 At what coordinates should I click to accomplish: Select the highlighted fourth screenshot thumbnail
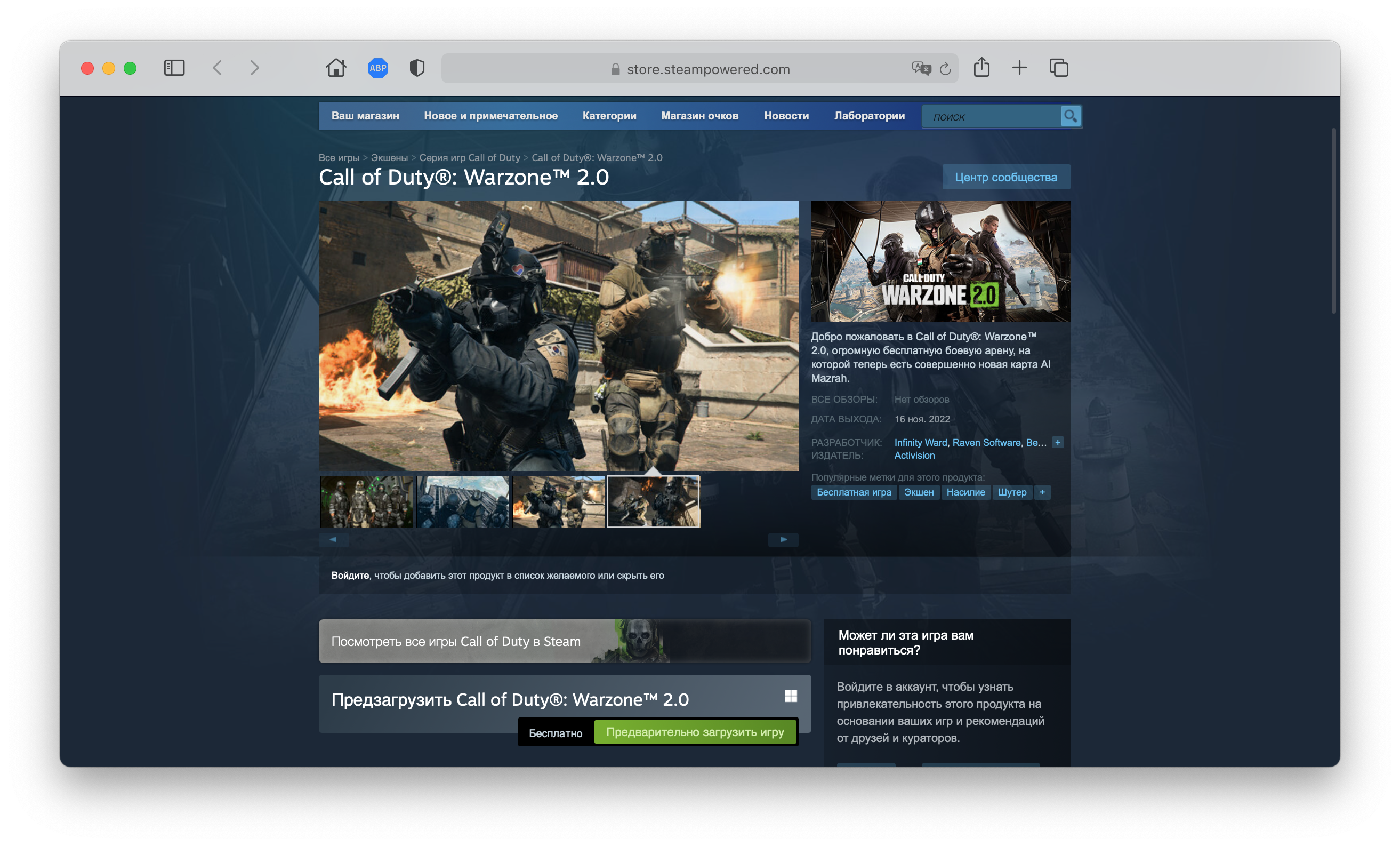654,502
